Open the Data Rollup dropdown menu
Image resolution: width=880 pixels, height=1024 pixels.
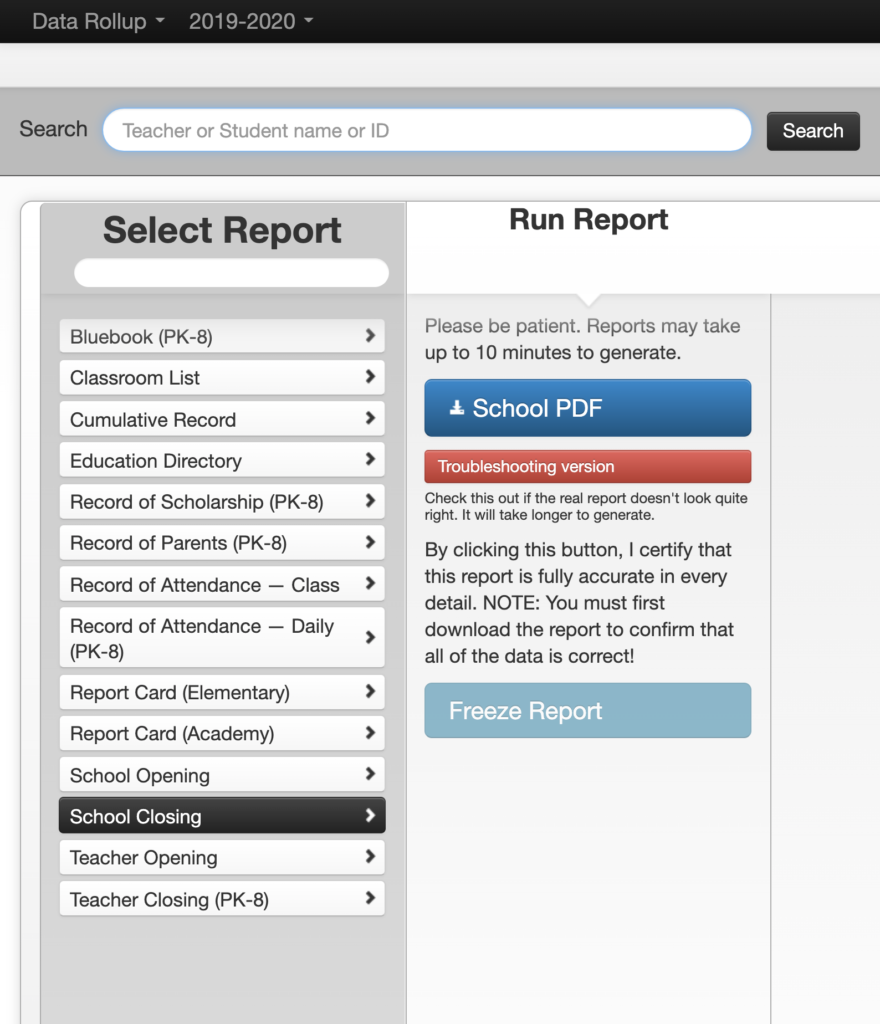(98, 22)
